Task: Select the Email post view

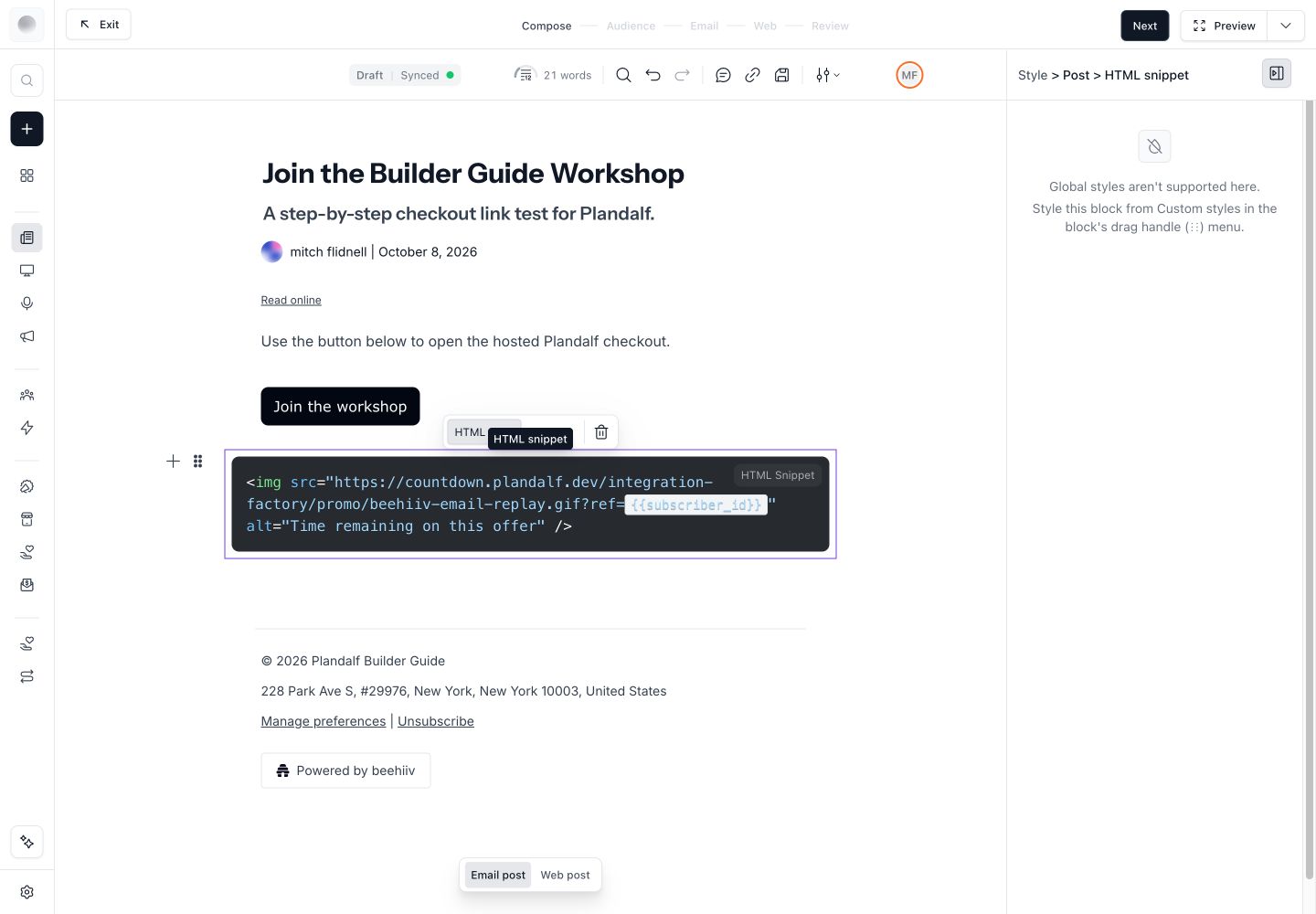Action: coord(498,875)
